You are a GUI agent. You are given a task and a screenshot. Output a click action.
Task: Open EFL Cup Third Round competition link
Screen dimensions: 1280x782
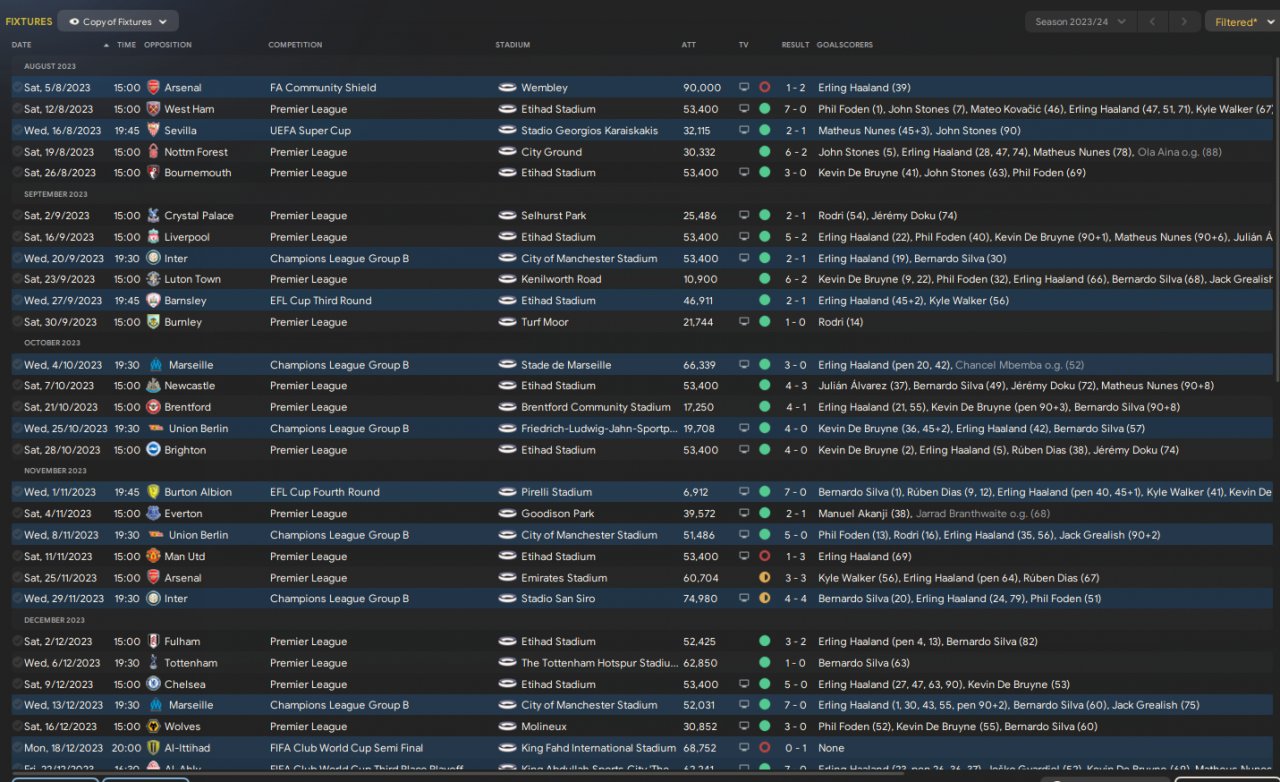[321, 301]
